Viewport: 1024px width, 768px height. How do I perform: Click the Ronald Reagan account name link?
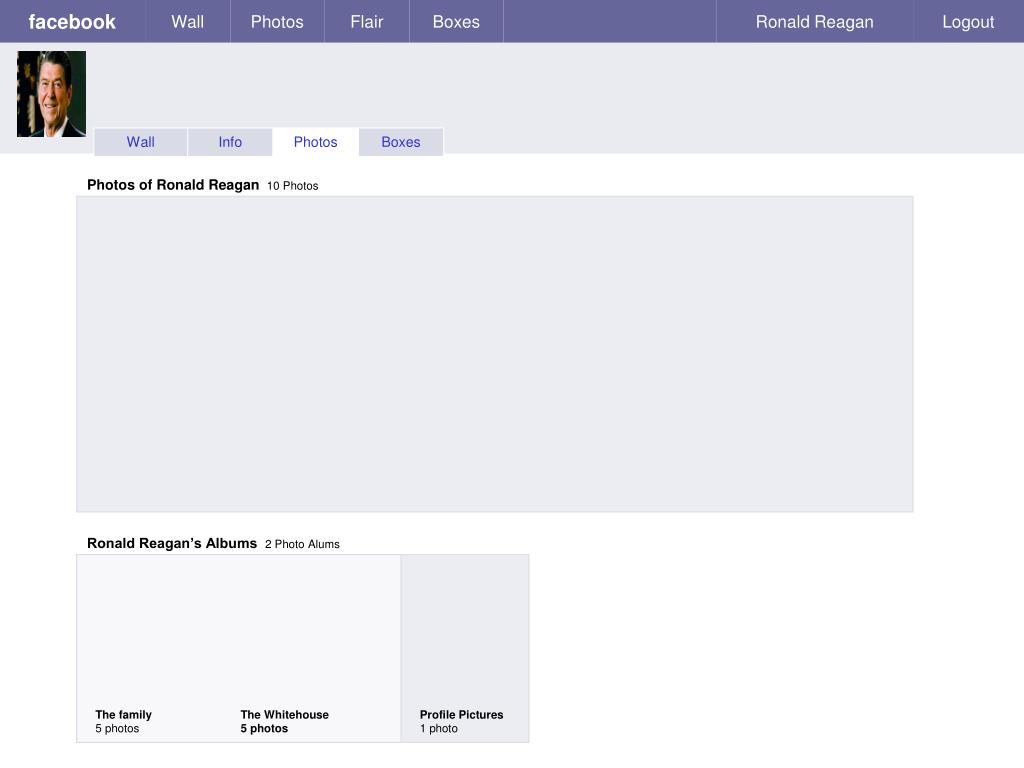click(x=814, y=22)
